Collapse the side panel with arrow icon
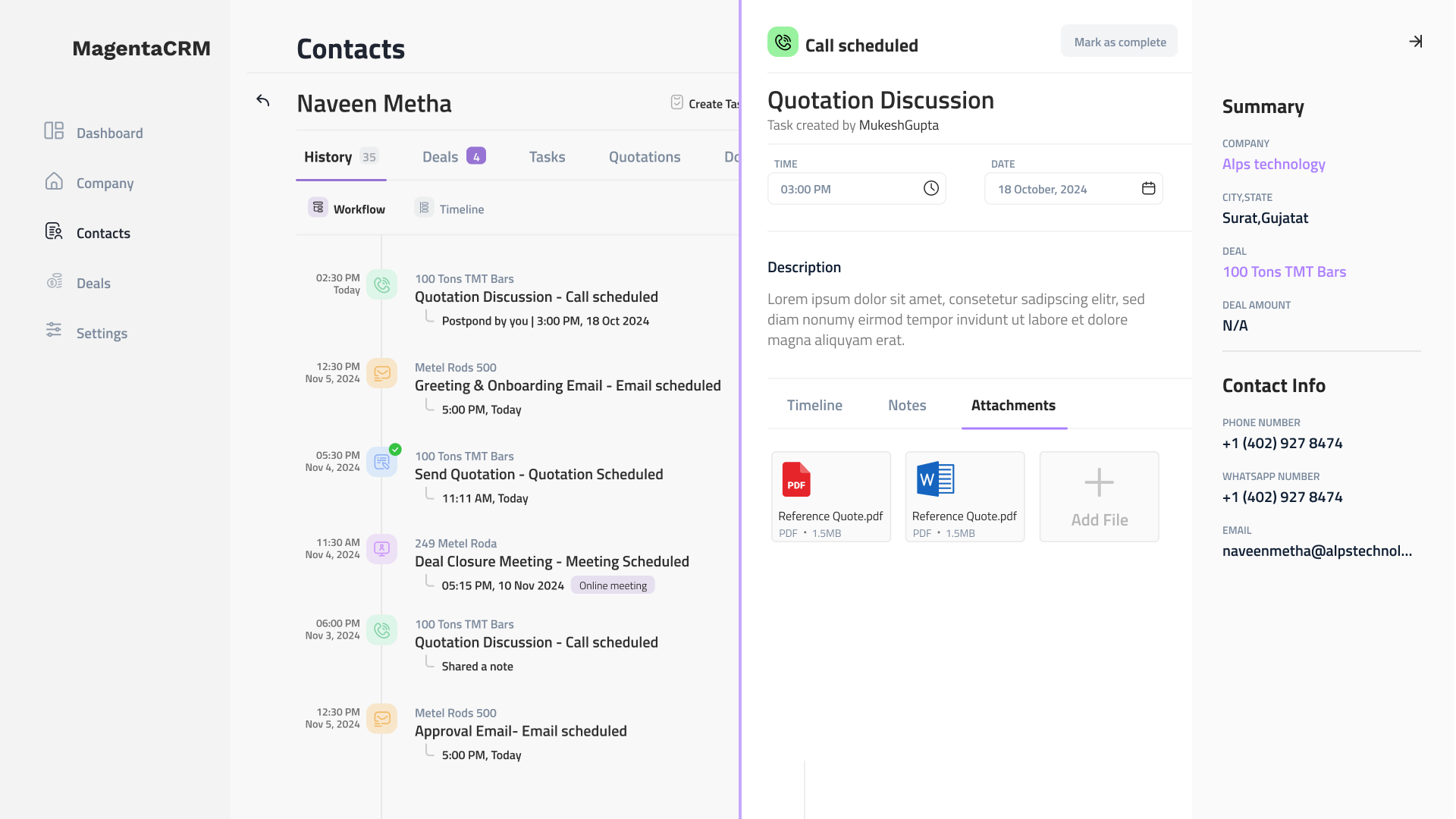1456x819 pixels. tap(1415, 42)
